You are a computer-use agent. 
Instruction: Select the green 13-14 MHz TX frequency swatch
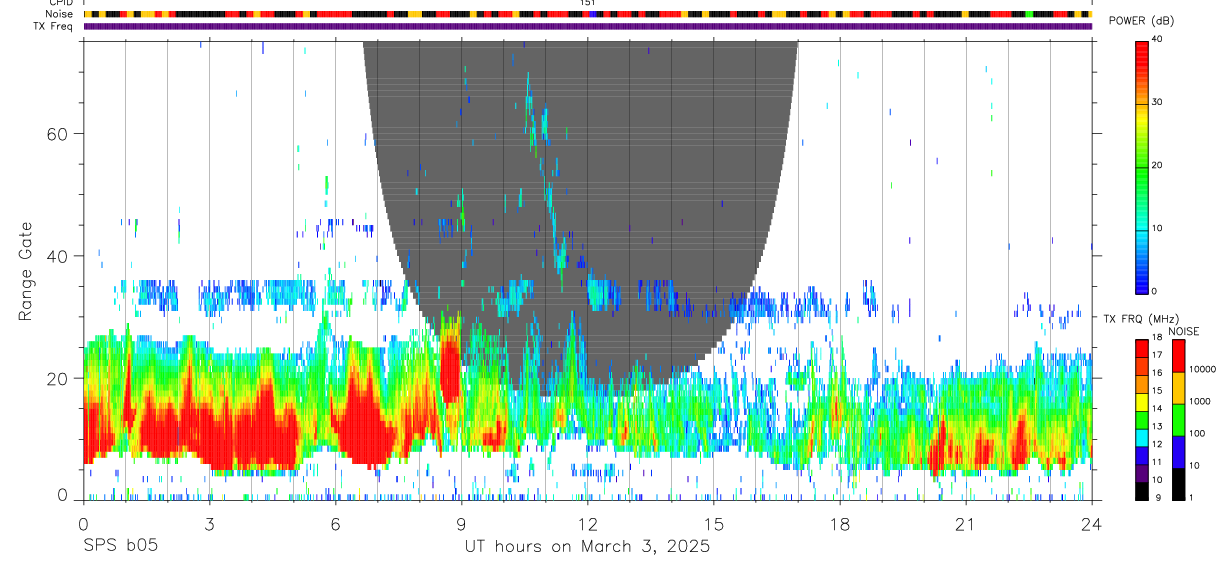[x=1142, y=420]
